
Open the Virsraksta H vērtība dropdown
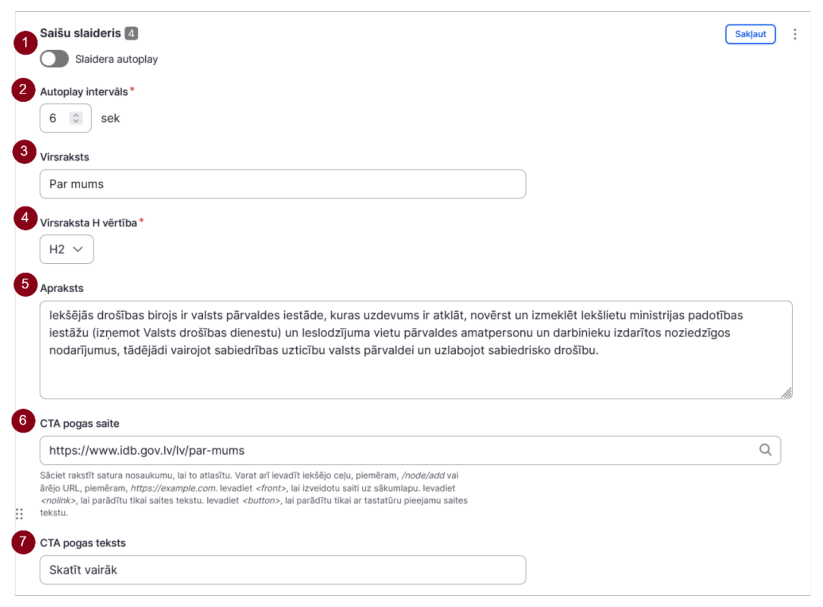coord(67,249)
